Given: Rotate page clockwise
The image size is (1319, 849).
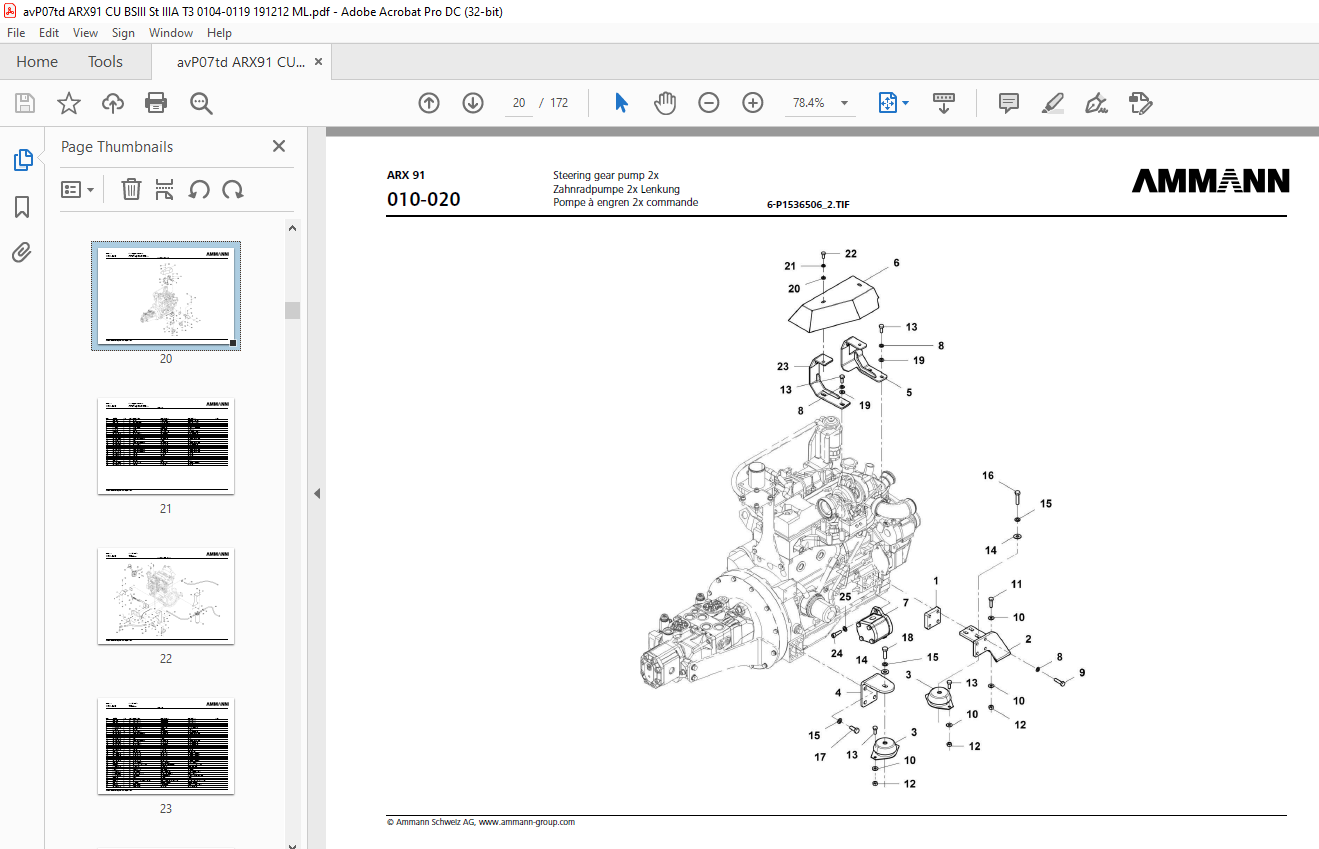Looking at the screenshot, I should pos(233,189).
